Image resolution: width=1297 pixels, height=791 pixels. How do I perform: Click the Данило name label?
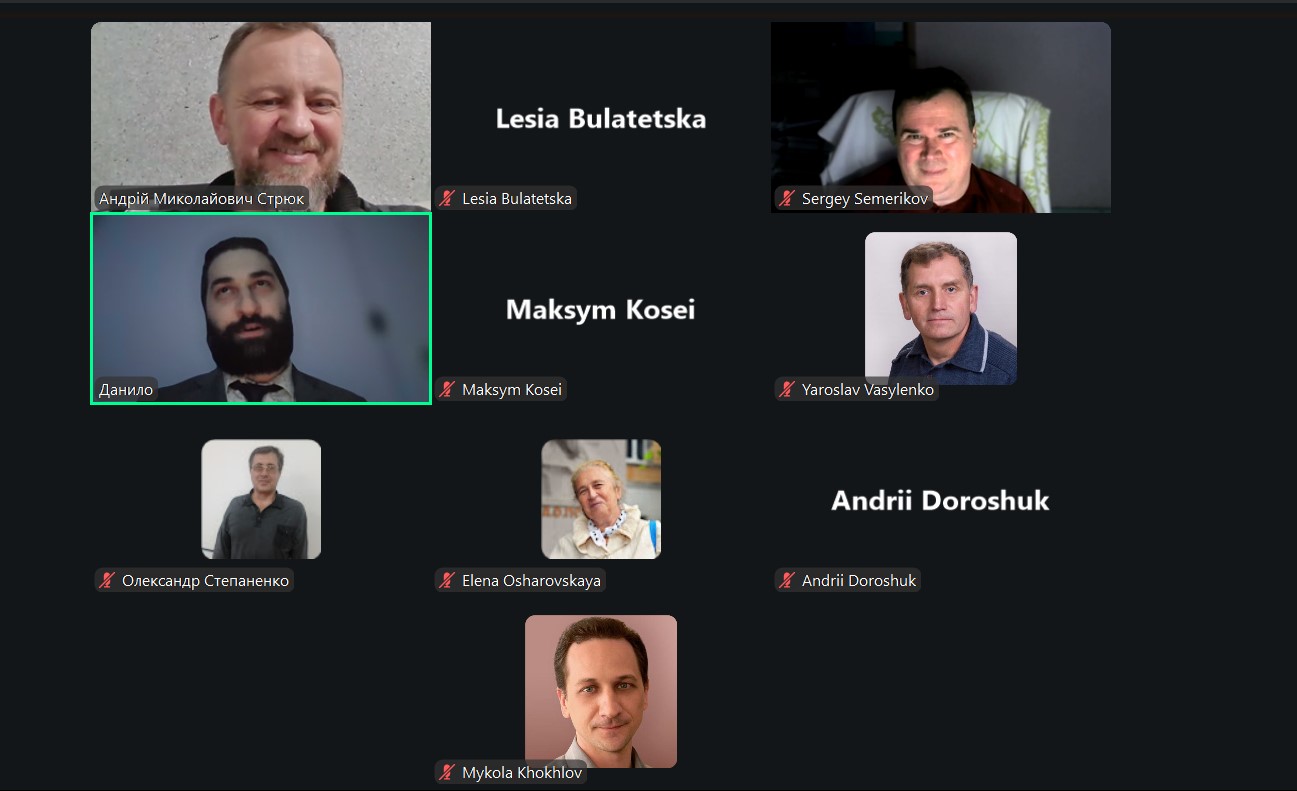point(126,390)
